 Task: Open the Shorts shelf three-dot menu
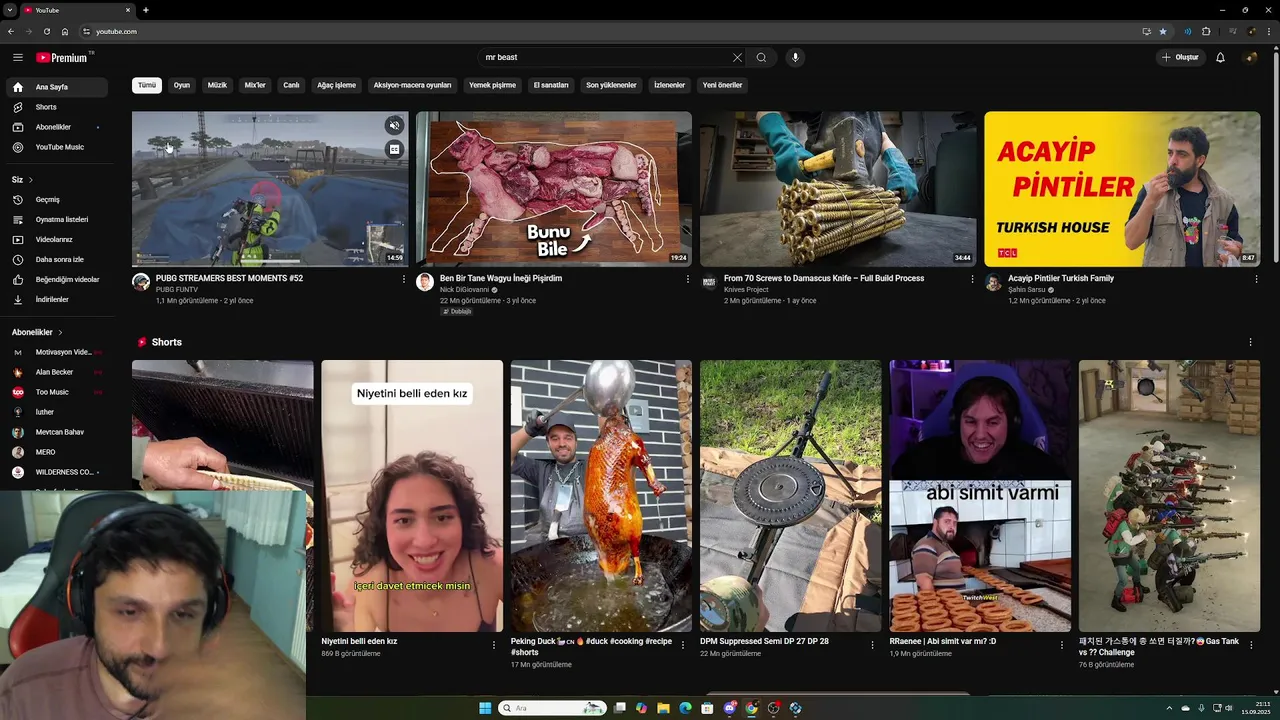pyautogui.click(x=1250, y=342)
